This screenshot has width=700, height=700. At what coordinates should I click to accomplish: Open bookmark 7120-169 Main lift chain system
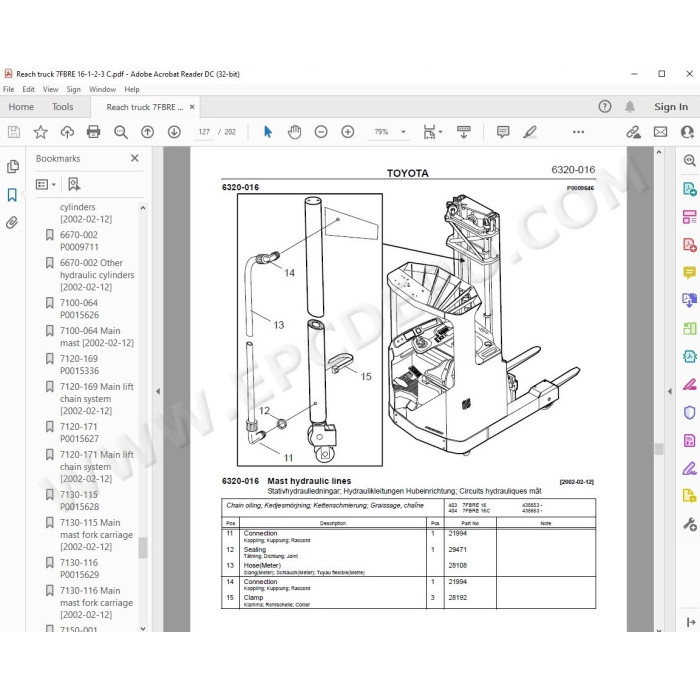click(x=96, y=398)
